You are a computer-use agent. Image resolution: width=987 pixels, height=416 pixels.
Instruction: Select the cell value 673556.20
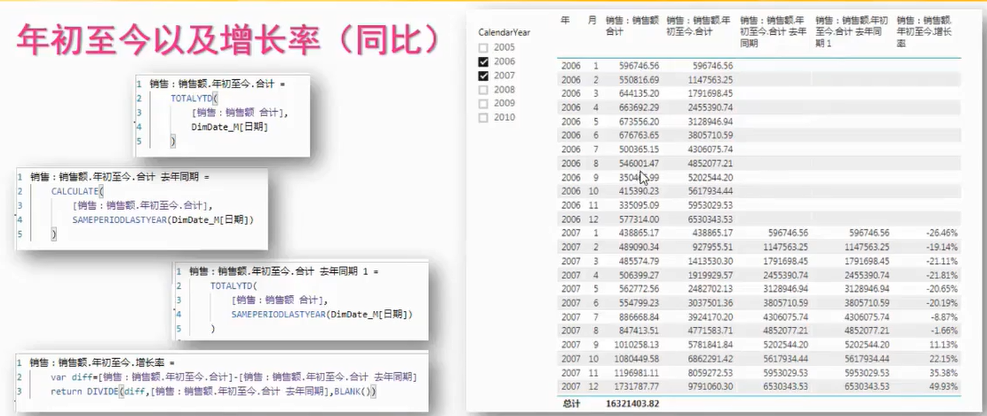tap(638, 121)
